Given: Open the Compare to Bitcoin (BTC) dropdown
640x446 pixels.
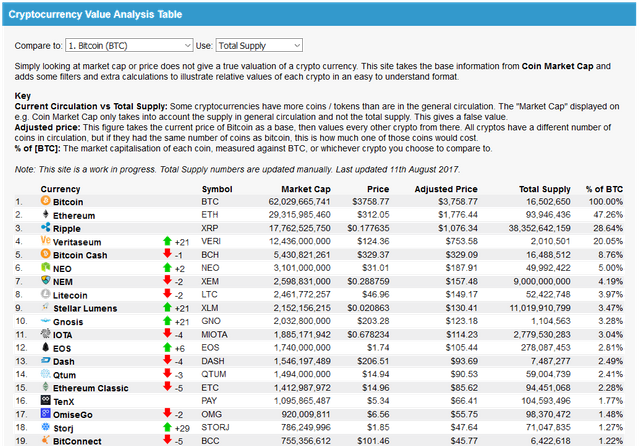Looking at the screenshot, I should click(129, 45).
